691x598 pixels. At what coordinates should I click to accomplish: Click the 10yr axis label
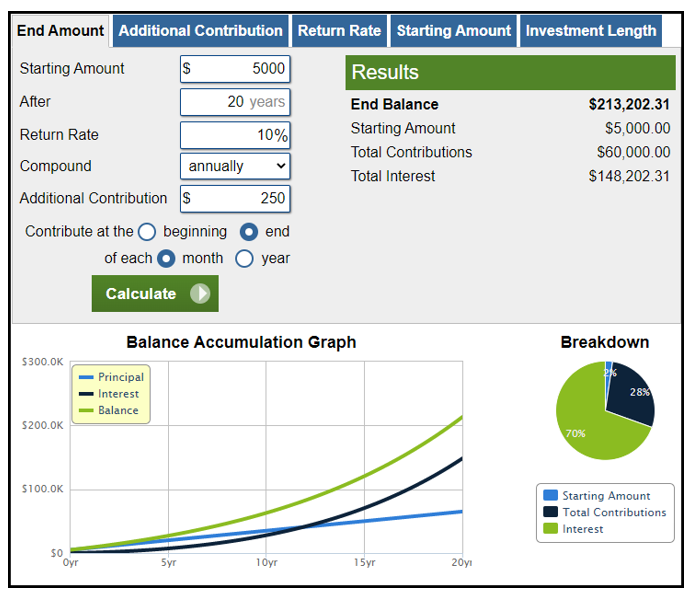[267, 563]
